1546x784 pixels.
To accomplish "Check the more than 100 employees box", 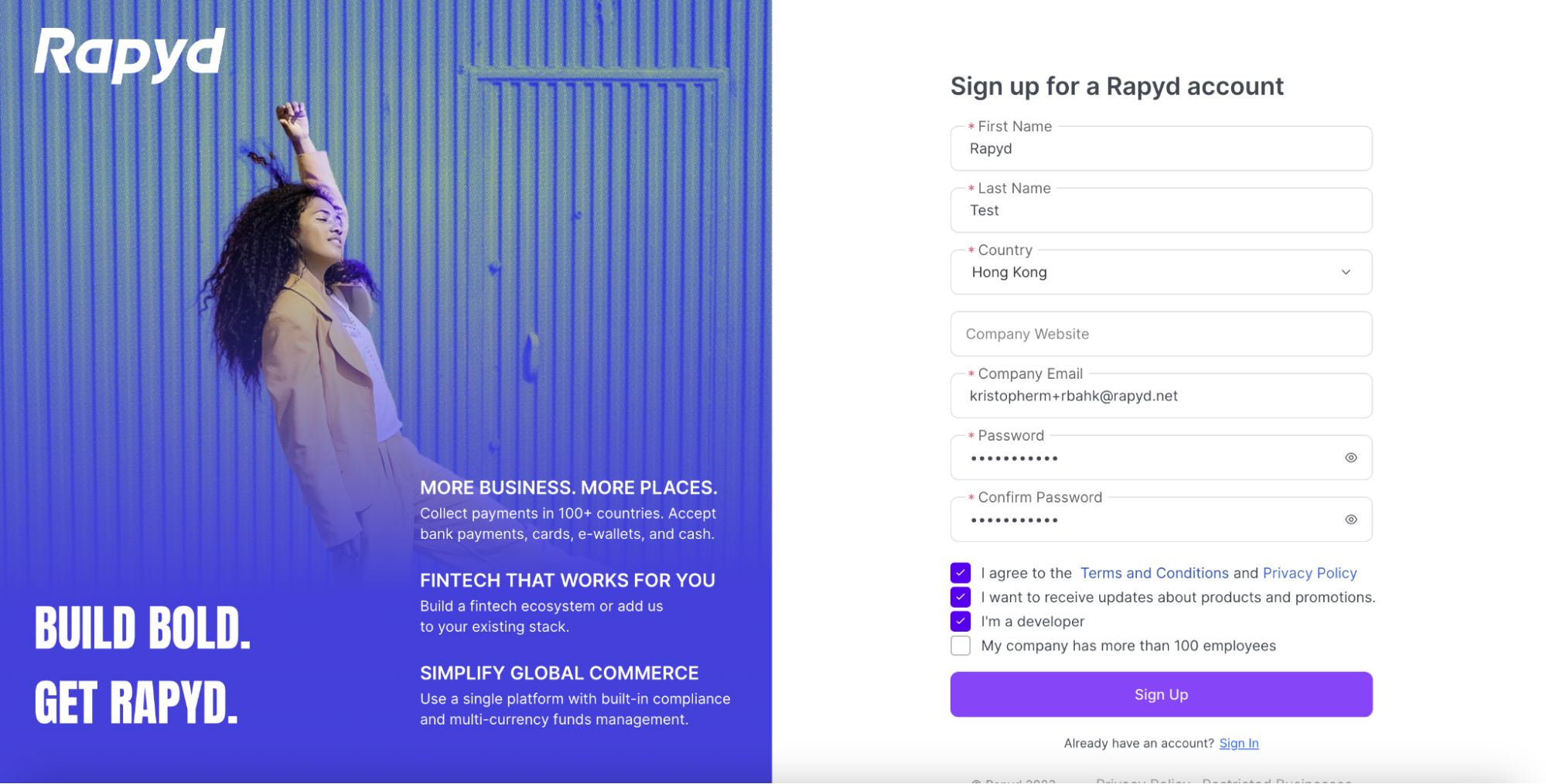I will coord(961,646).
